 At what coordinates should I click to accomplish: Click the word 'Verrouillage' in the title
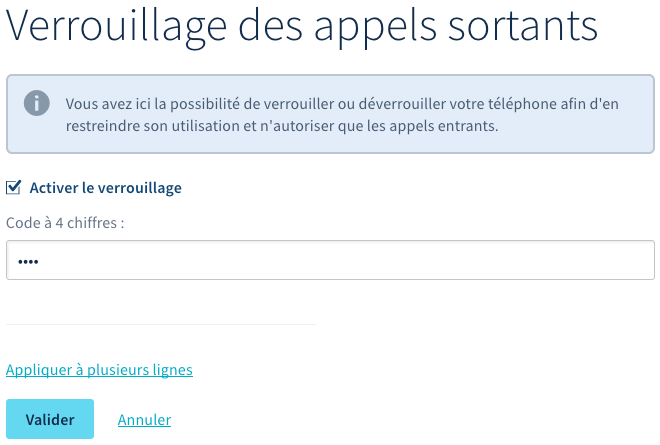click(x=113, y=27)
